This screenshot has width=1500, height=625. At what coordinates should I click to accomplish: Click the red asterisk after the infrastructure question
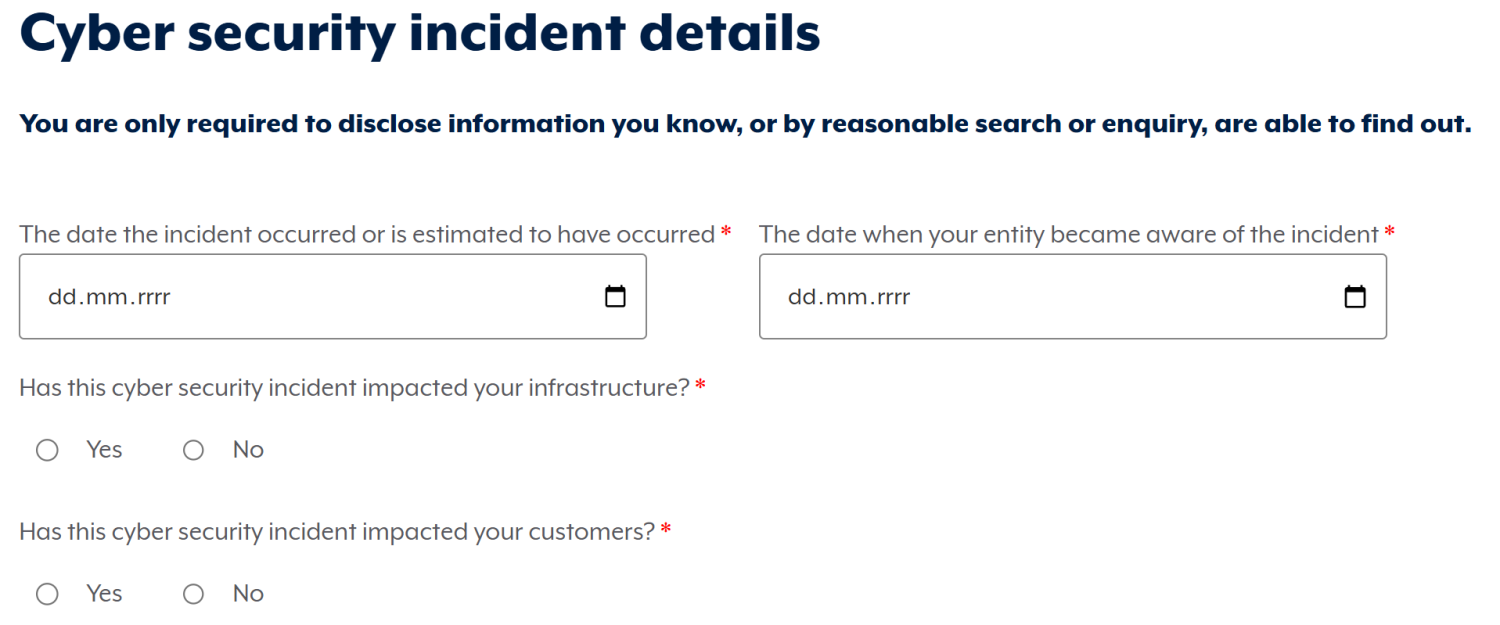[x=700, y=385]
